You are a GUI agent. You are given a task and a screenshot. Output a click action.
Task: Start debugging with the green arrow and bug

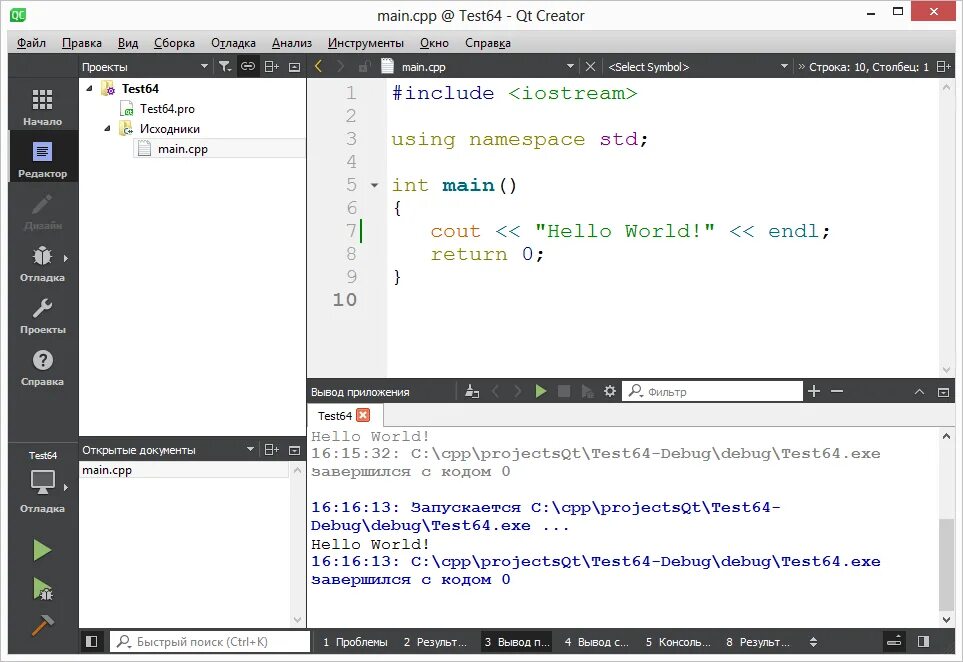pyautogui.click(x=42, y=588)
